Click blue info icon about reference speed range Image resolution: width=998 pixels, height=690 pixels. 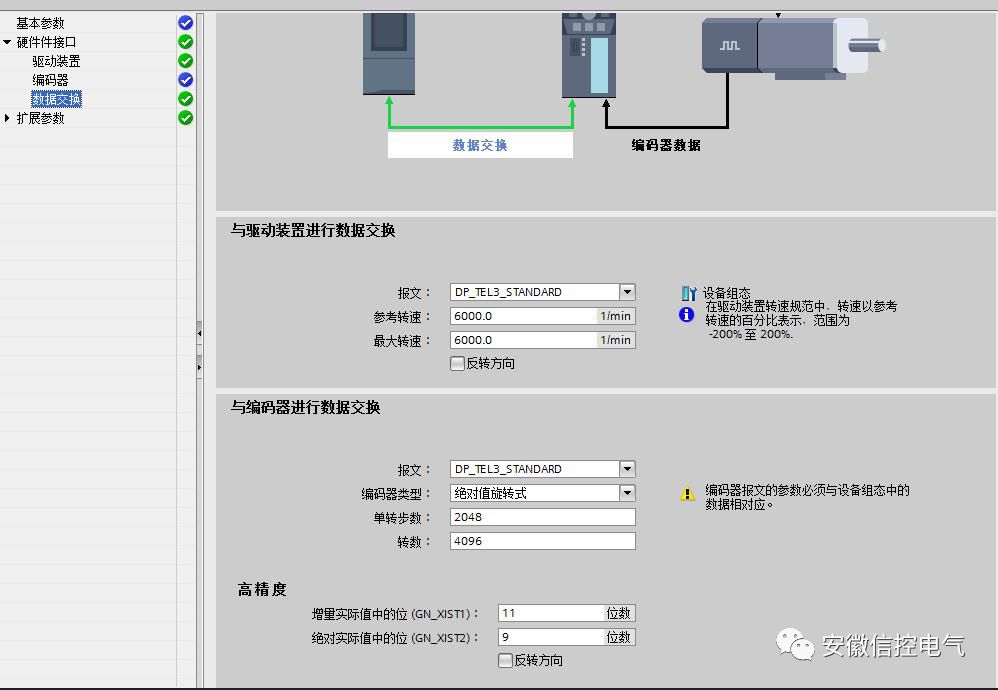click(689, 315)
